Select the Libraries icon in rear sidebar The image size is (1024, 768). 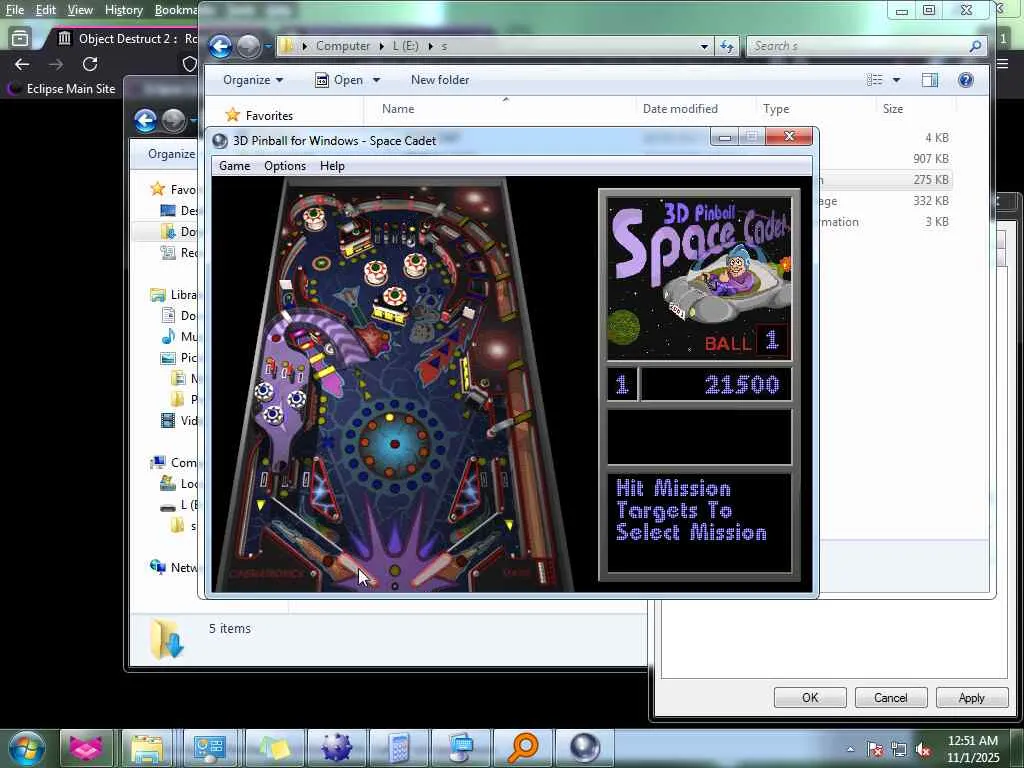coord(157,295)
